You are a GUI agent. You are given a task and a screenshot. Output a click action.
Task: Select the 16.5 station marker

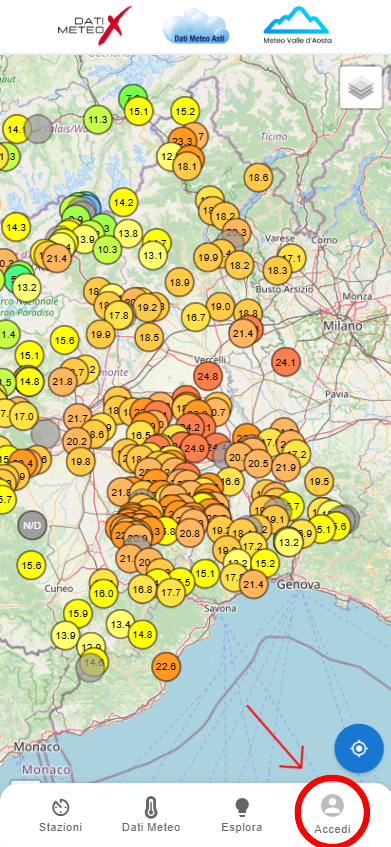tap(140, 435)
